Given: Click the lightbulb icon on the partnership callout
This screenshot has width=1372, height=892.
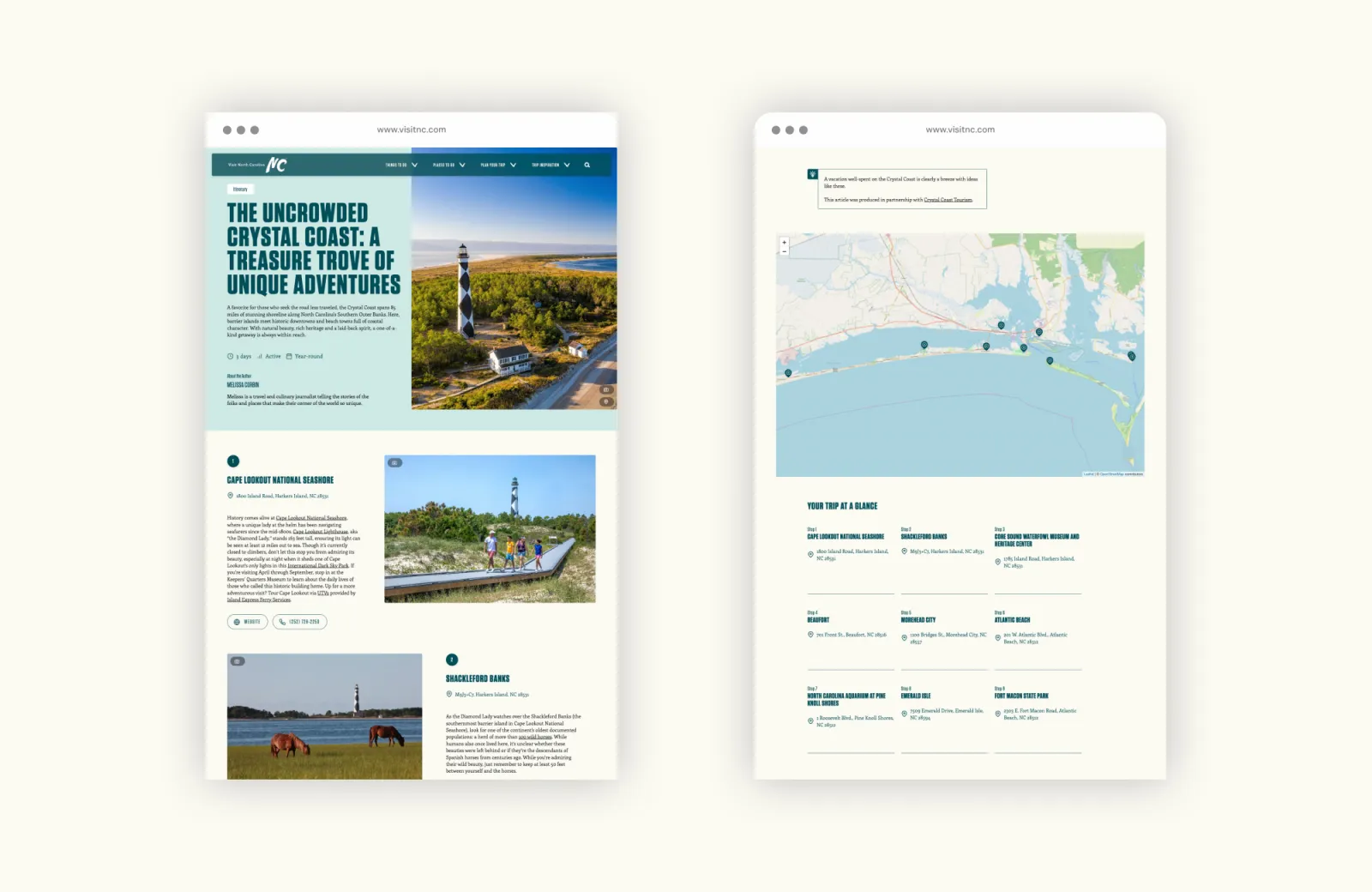Looking at the screenshot, I should click(x=812, y=174).
